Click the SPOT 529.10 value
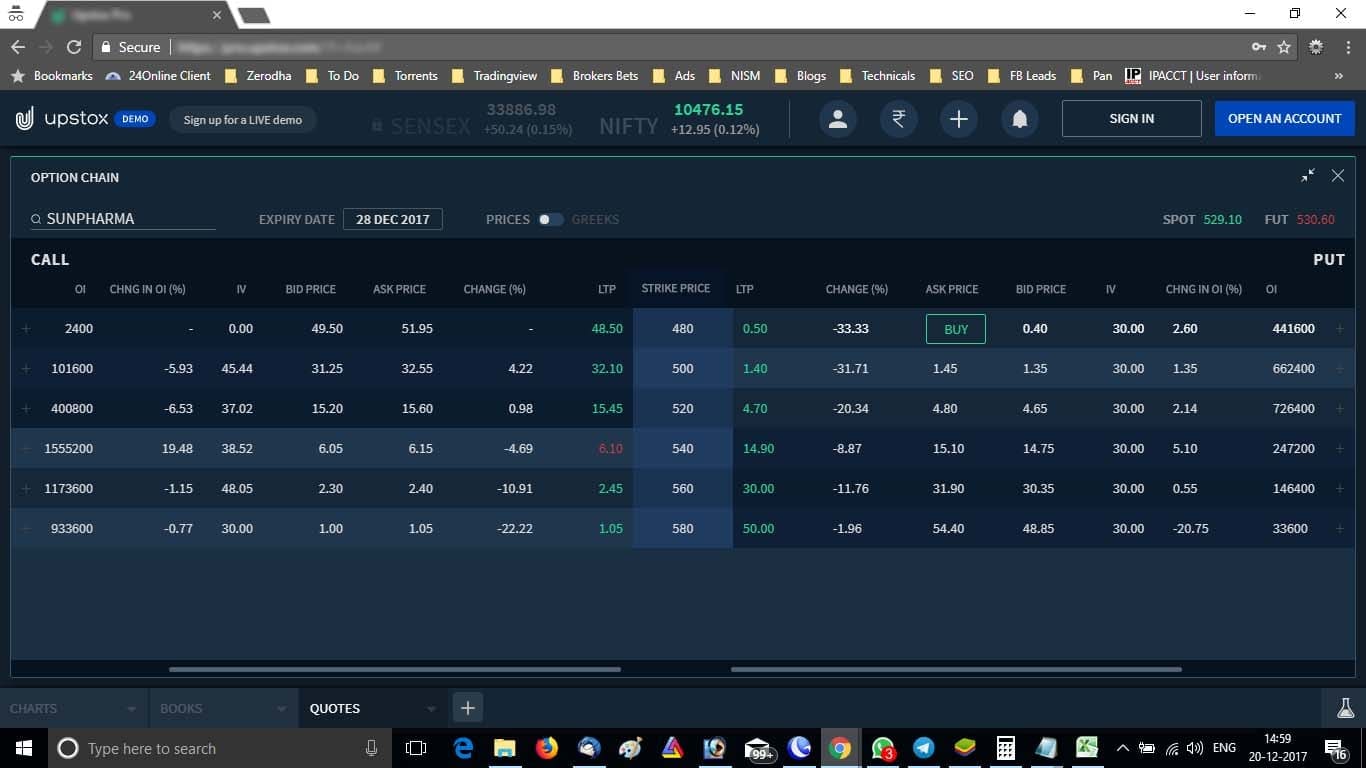The width and height of the screenshot is (1366, 768). (1222, 219)
